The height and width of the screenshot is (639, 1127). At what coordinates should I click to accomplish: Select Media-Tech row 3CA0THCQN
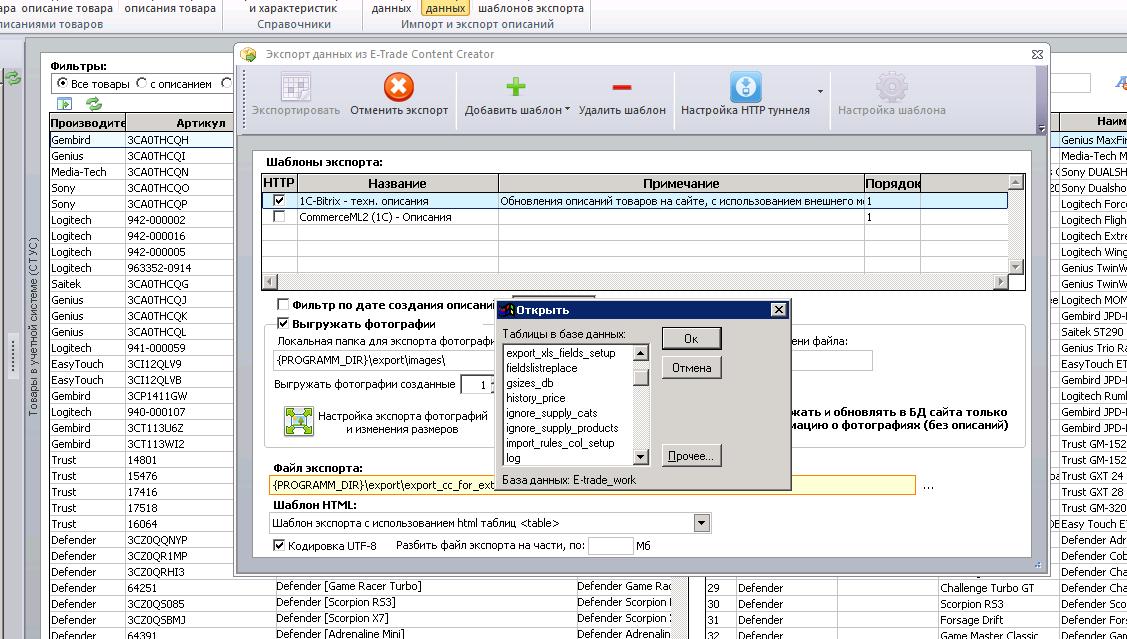coord(142,172)
